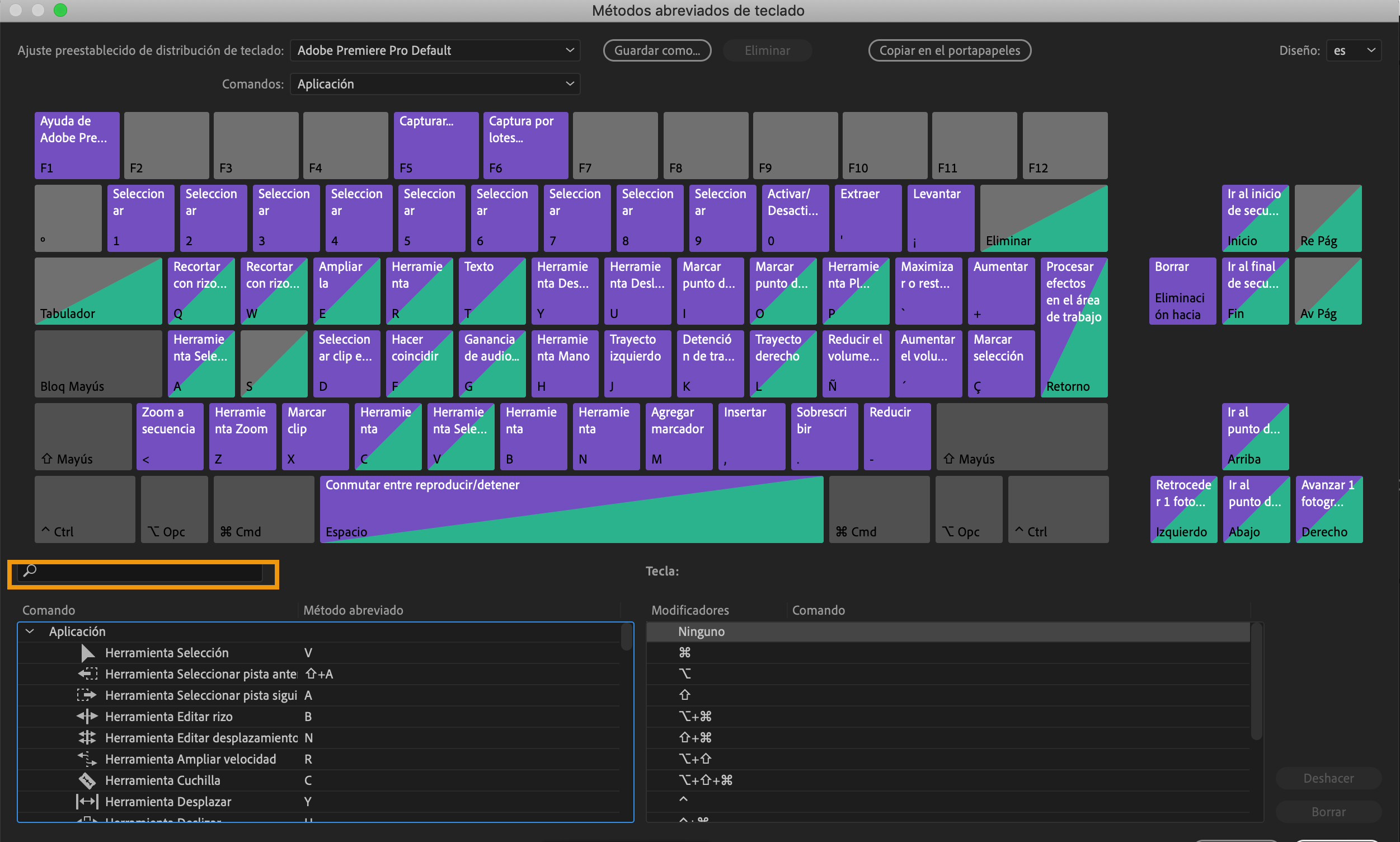Screen dimensions: 1400x842
Task: Click the H Herramienta Mano key
Action: 565,364
